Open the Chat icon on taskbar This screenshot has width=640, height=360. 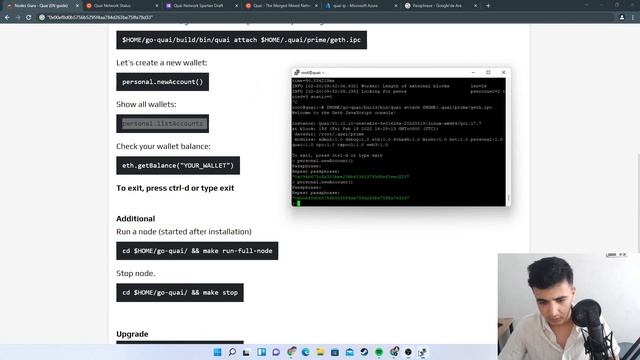(x=276, y=352)
